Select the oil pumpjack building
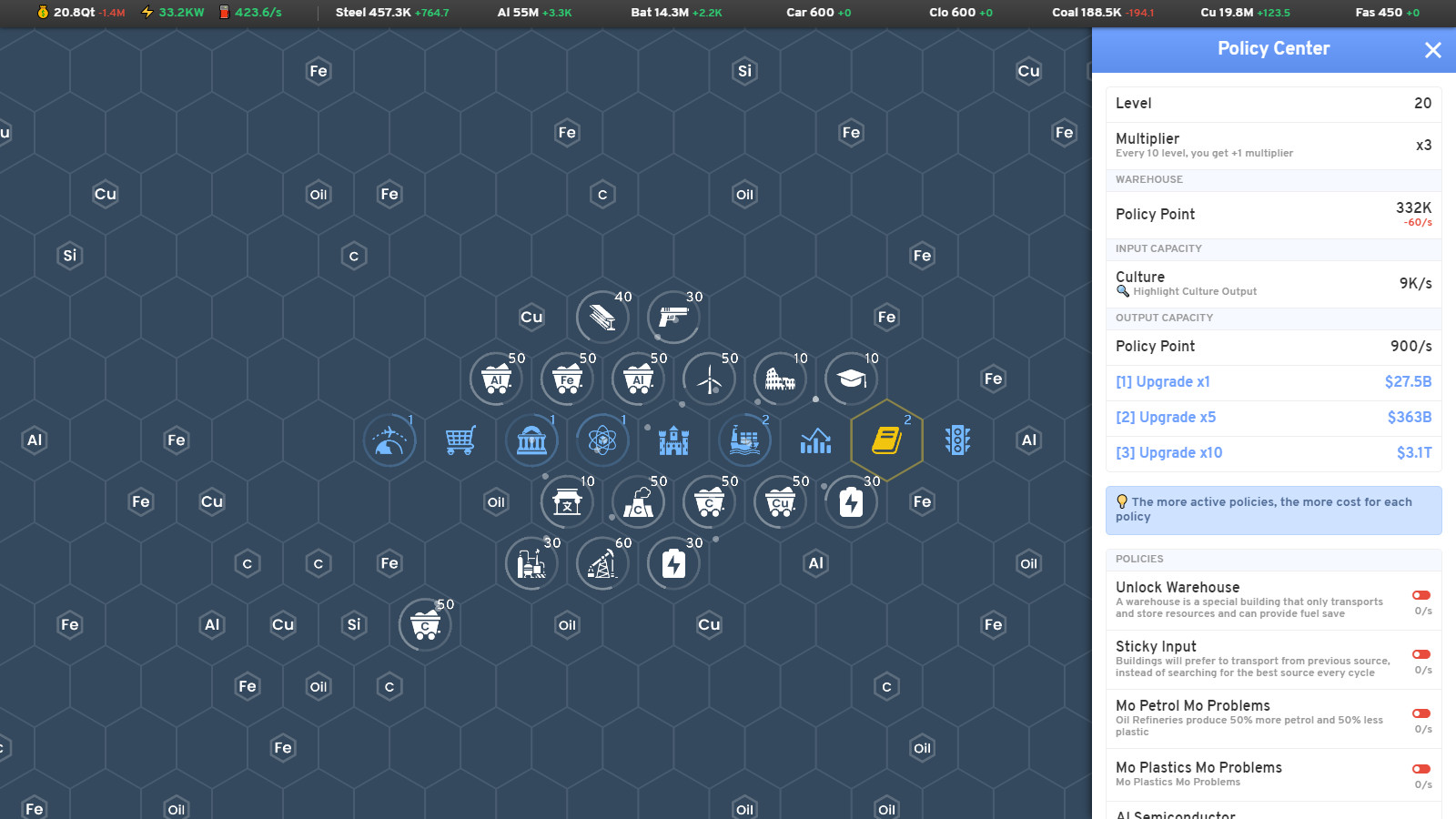Viewport: 1456px width, 819px height. pos(602,563)
